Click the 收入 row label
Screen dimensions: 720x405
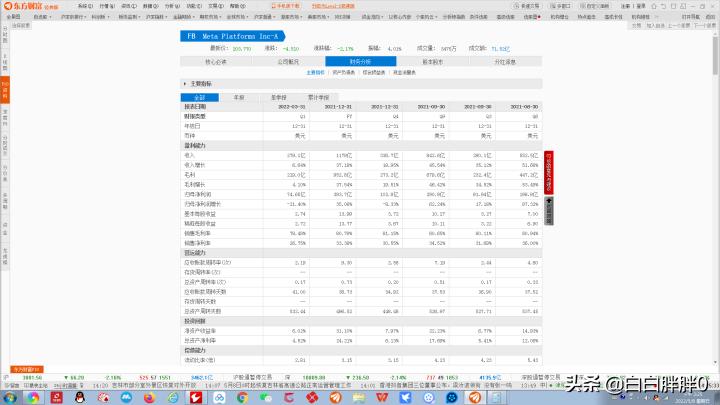[189, 155]
